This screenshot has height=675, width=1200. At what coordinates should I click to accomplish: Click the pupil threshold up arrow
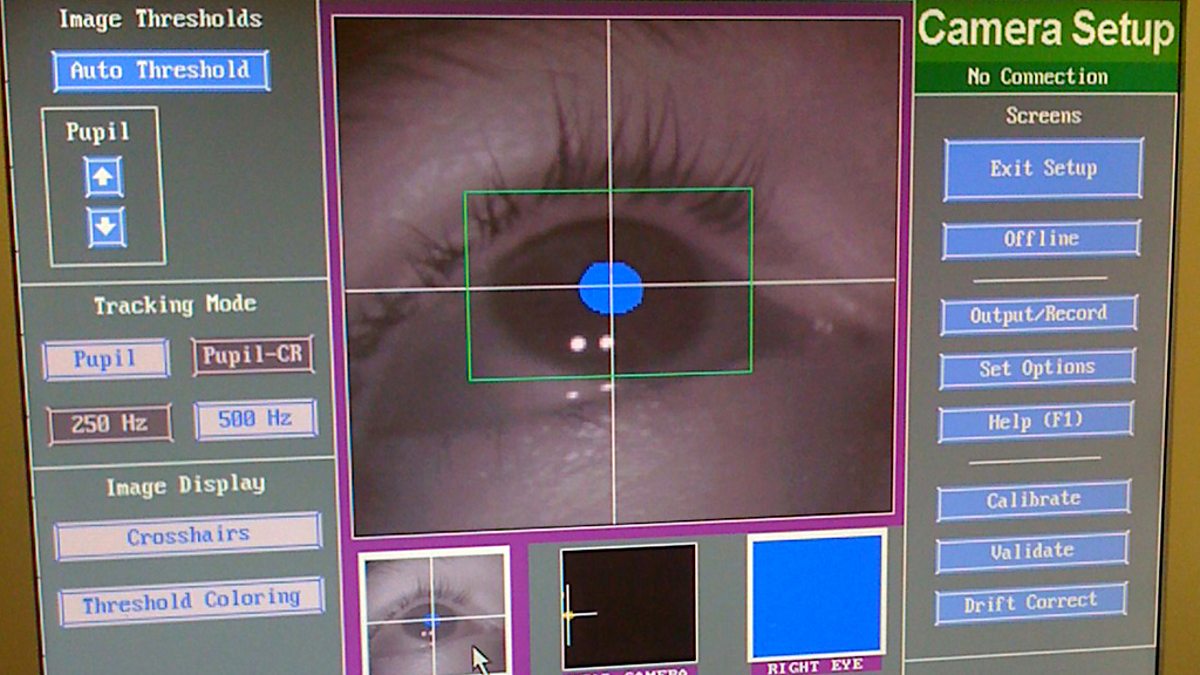(104, 178)
